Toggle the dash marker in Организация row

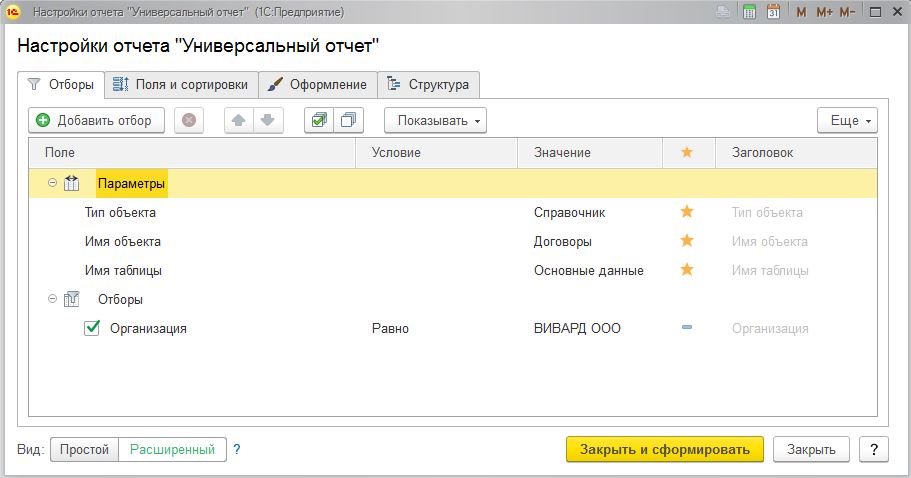click(x=687, y=328)
